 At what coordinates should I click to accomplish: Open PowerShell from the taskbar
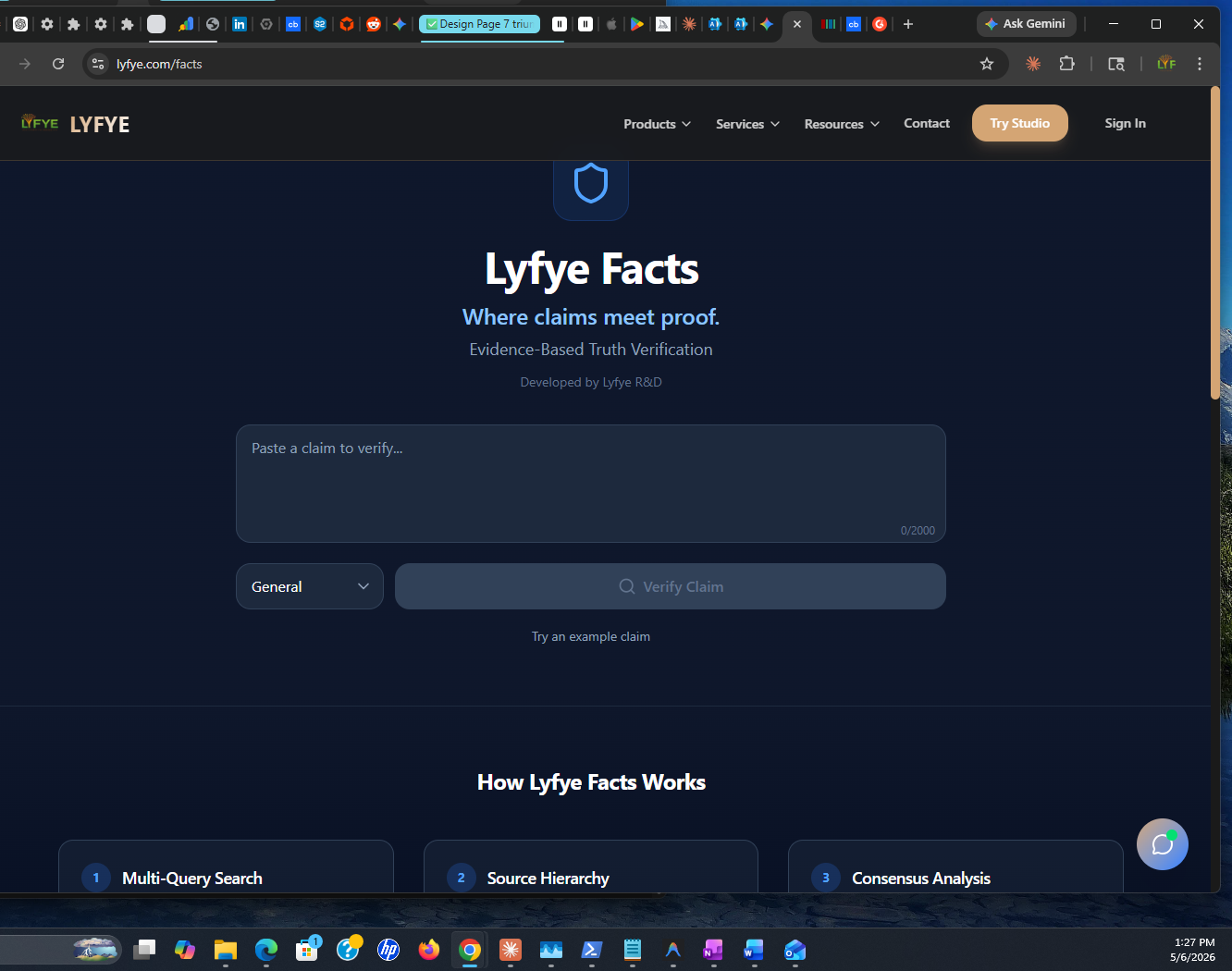point(592,950)
